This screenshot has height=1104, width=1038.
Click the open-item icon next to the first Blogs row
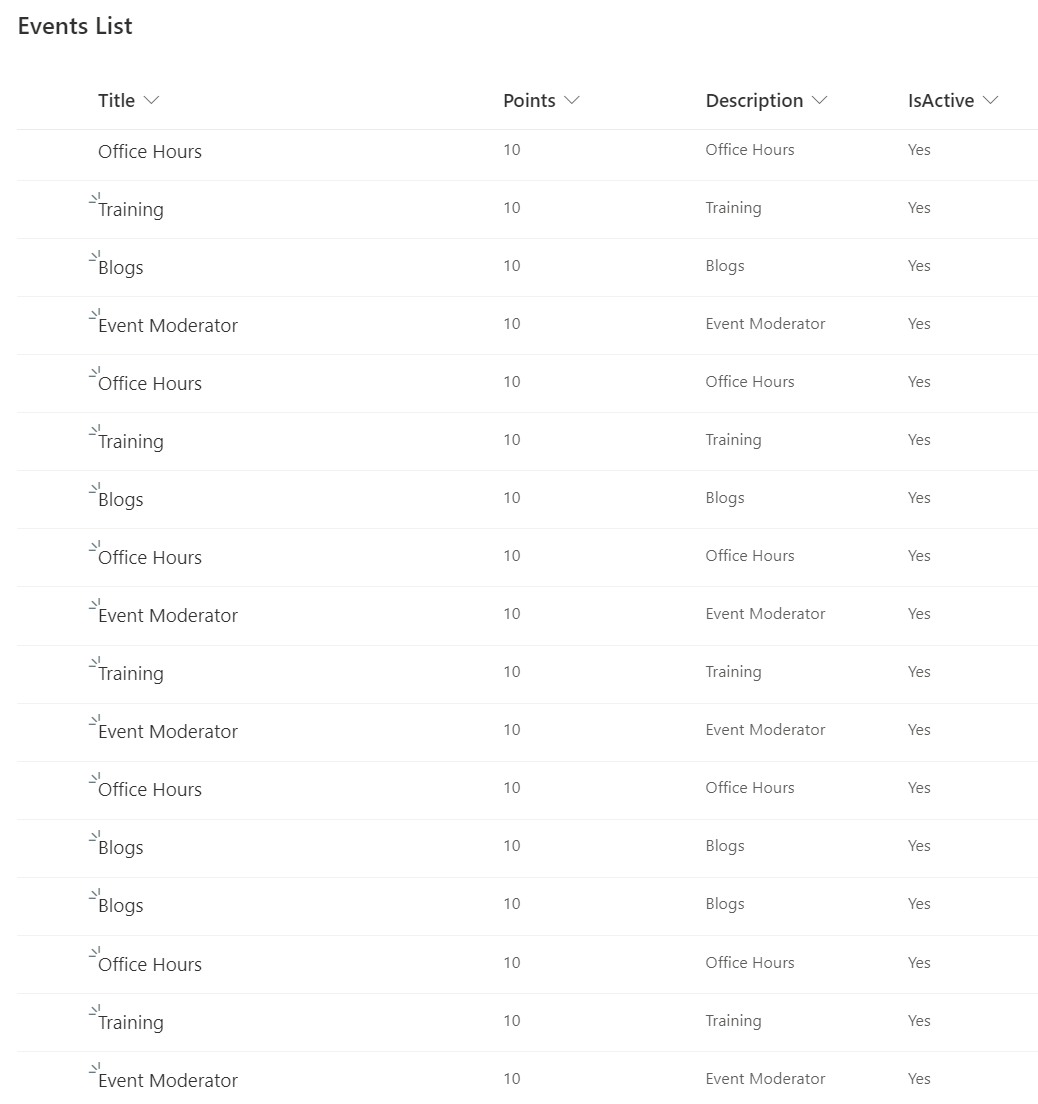click(94, 257)
